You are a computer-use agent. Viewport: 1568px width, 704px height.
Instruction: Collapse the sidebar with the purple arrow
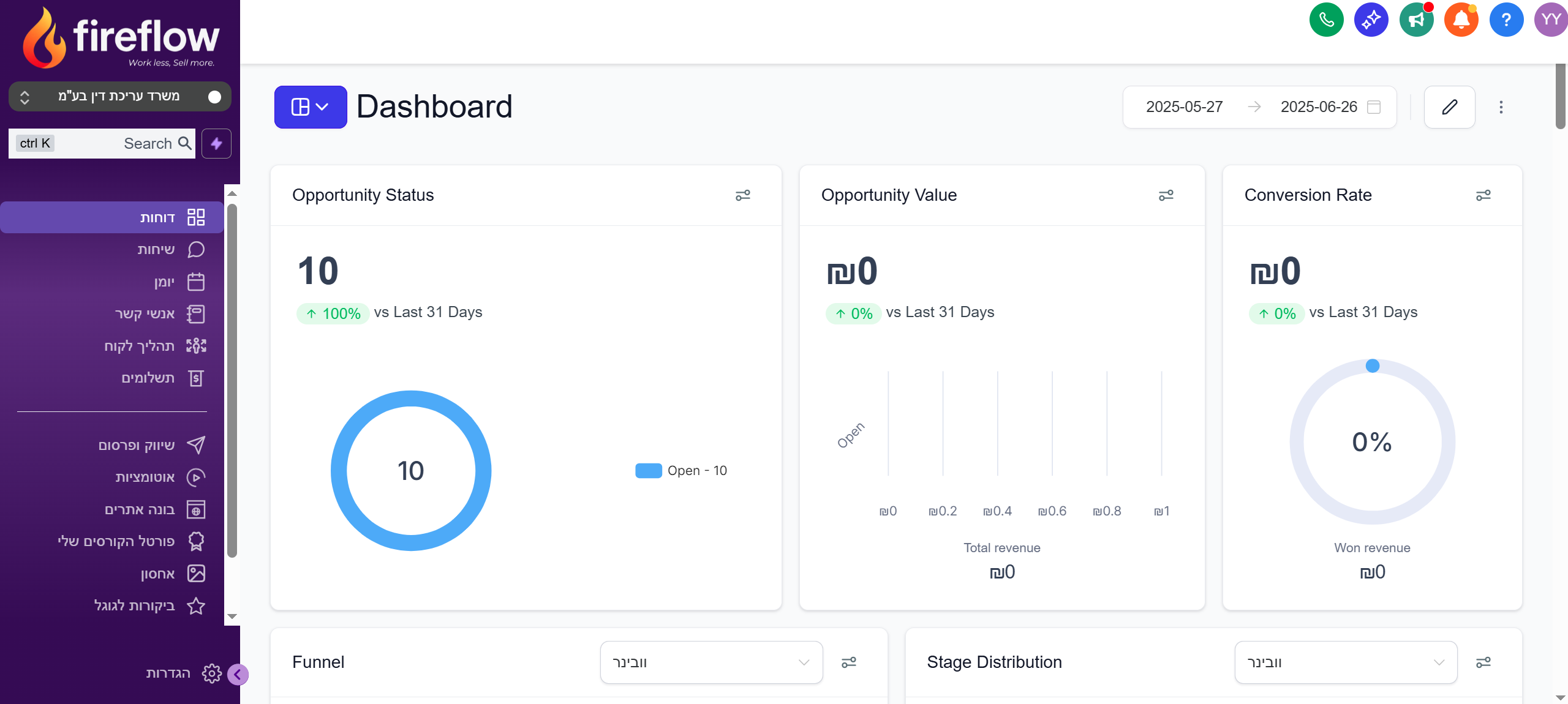point(238,675)
